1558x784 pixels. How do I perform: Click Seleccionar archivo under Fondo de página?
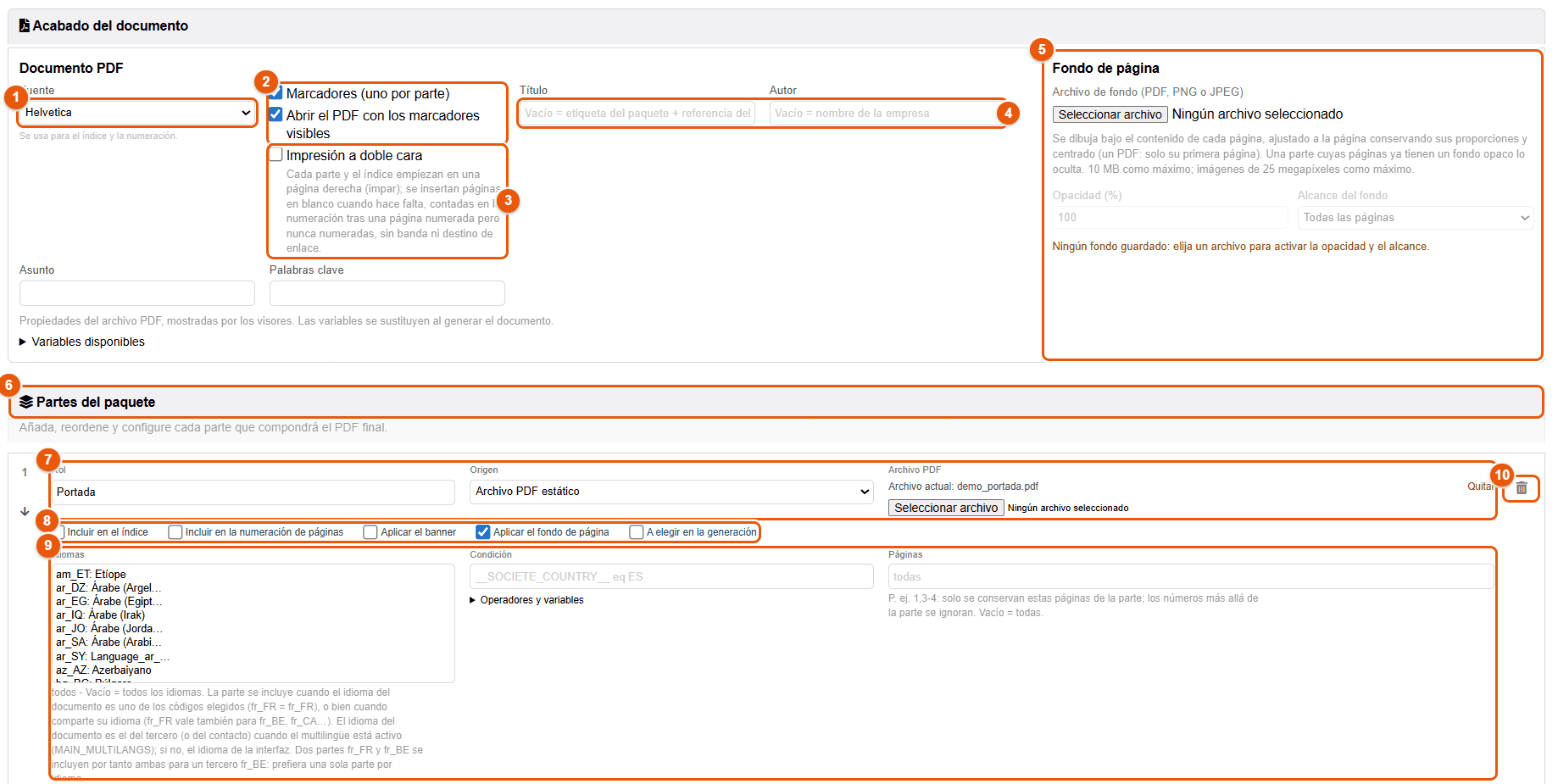pyautogui.click(x=1110, y=114)
